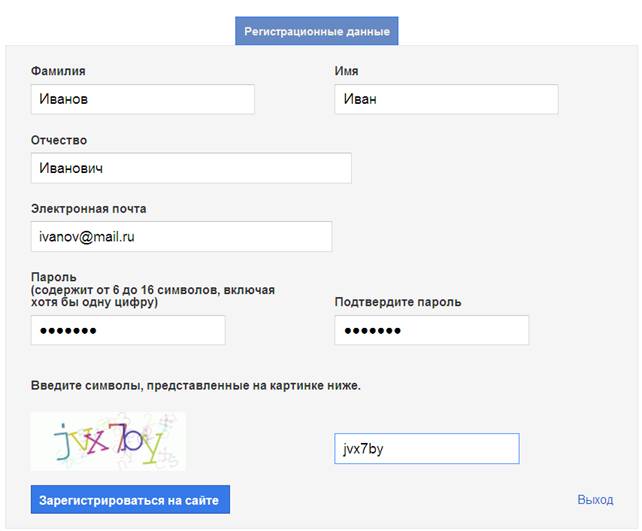Follow the Выход link

pos(595,499)
